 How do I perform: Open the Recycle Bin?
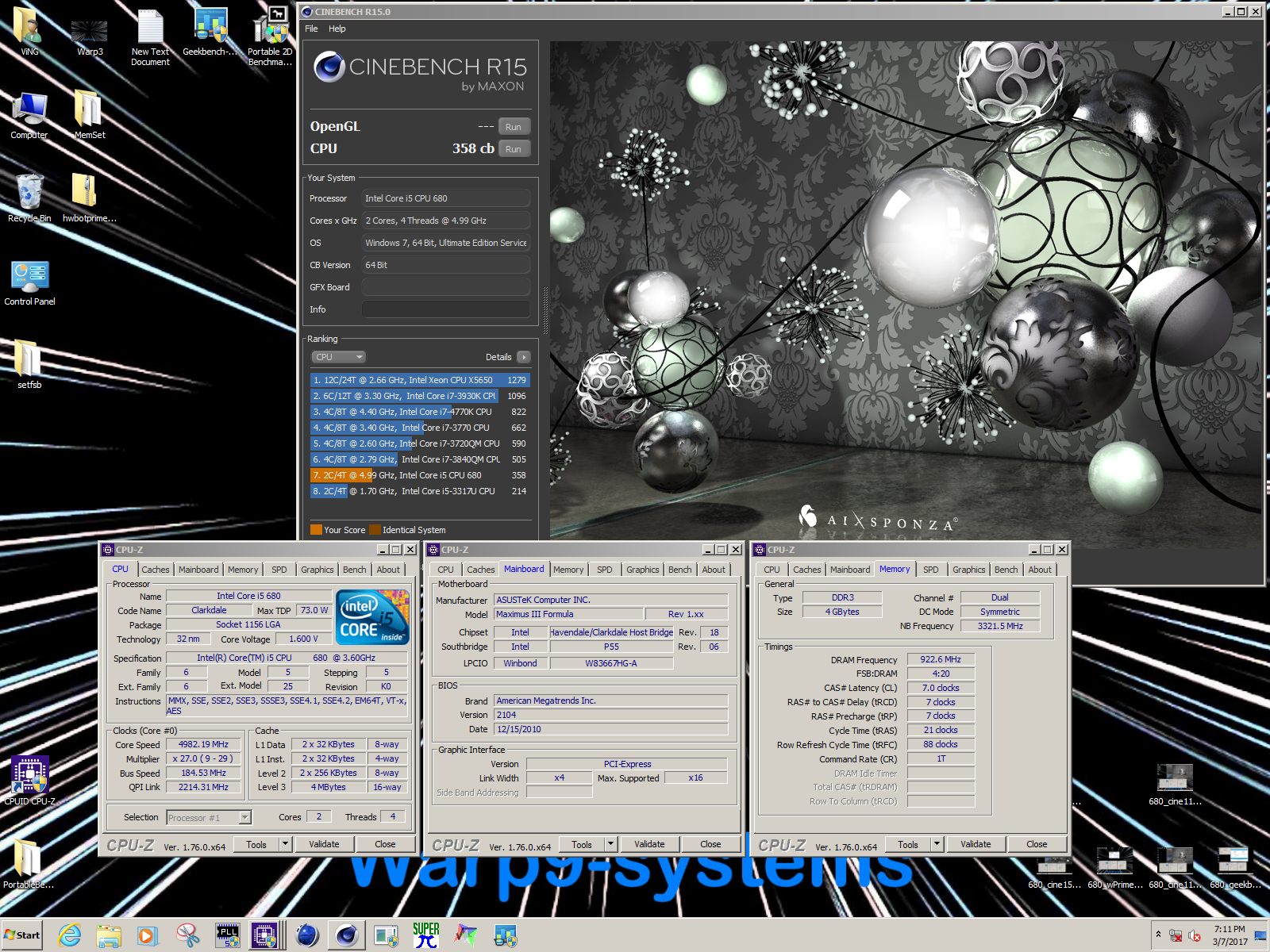[x=29, y=198]
